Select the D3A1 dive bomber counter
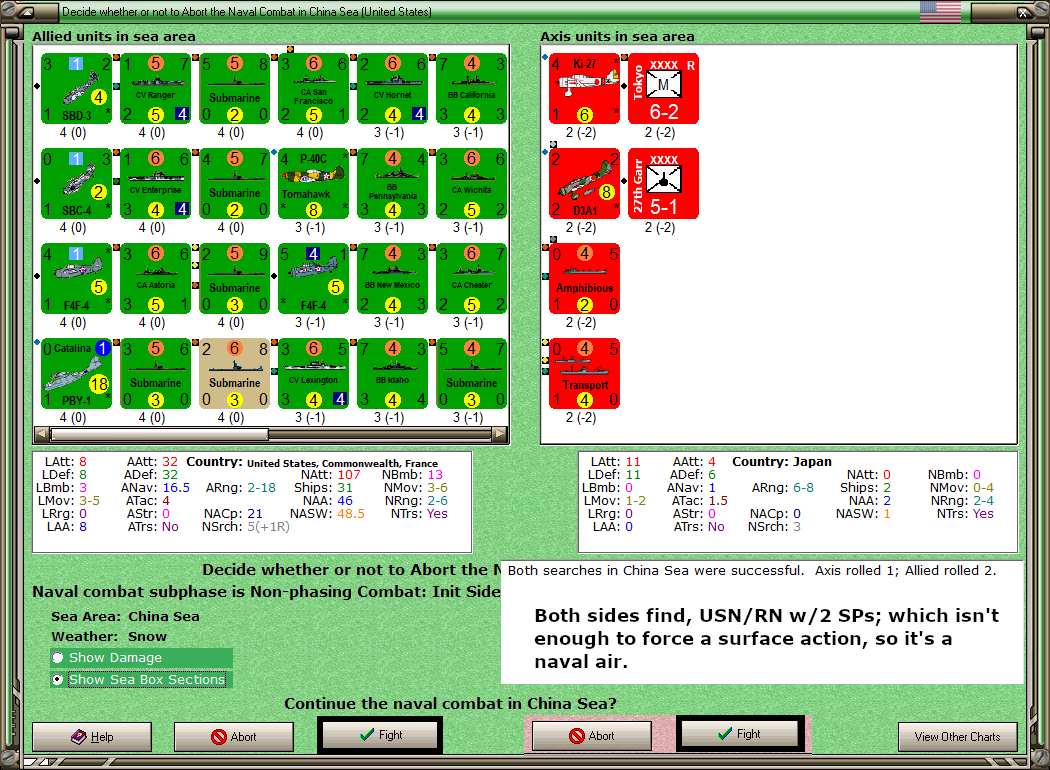Screen dimensions: 1050x770 point(585,184)
